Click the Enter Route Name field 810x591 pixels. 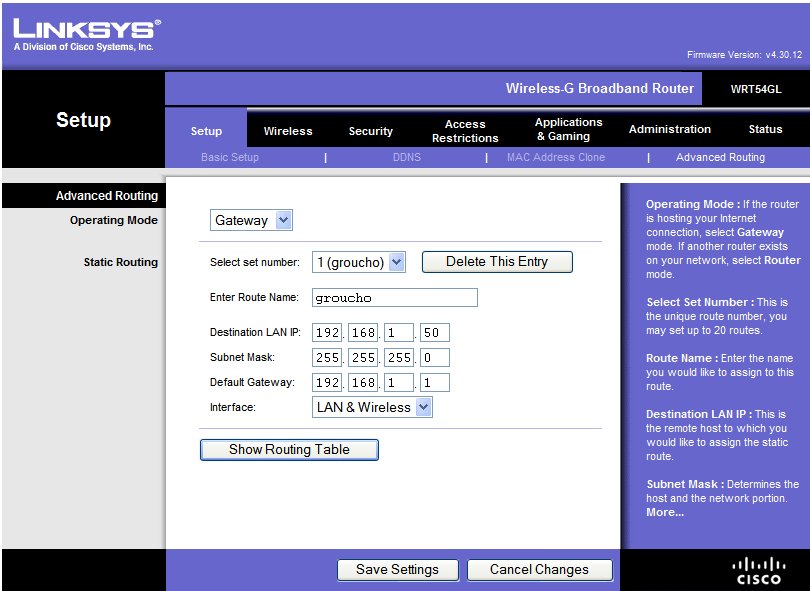(x=394, y=298)
